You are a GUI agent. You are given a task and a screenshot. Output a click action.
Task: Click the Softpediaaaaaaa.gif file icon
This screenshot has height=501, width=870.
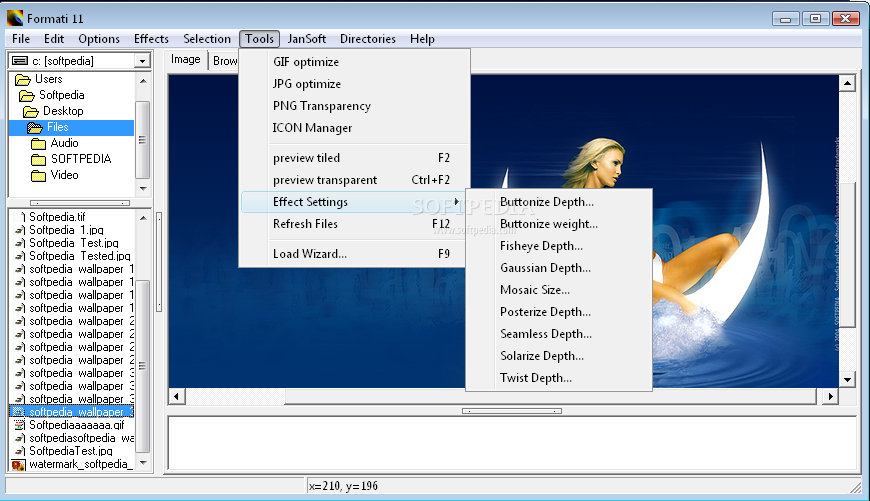click(x=19, y=426)
